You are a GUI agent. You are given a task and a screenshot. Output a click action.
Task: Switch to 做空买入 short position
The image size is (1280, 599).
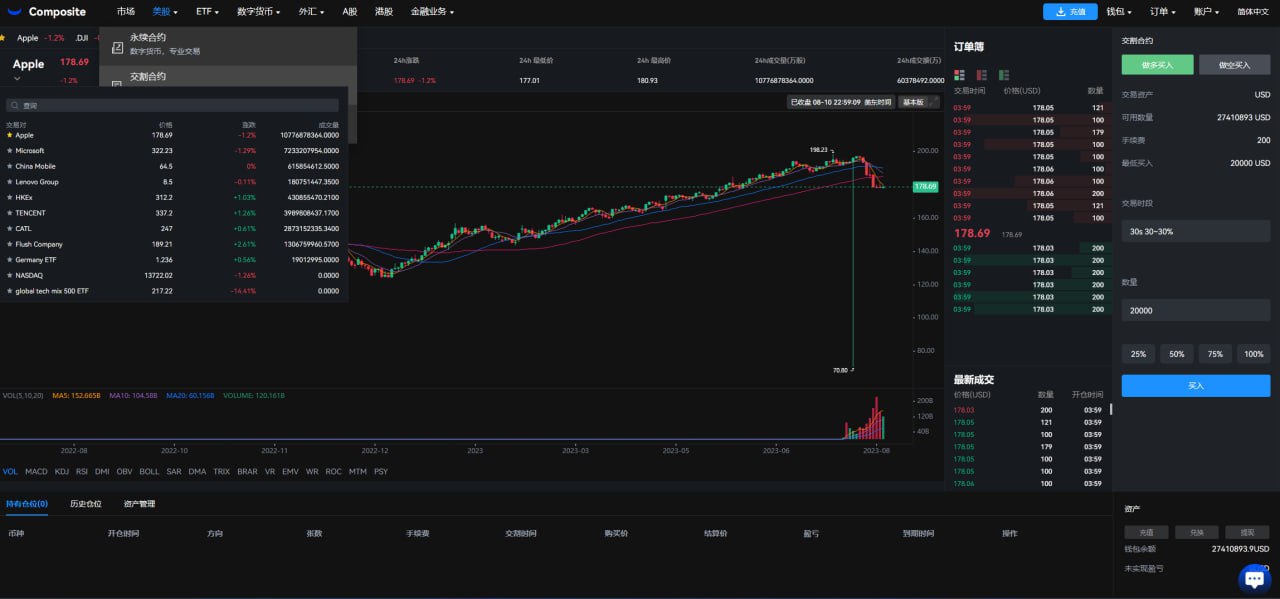pos(1234,65)
